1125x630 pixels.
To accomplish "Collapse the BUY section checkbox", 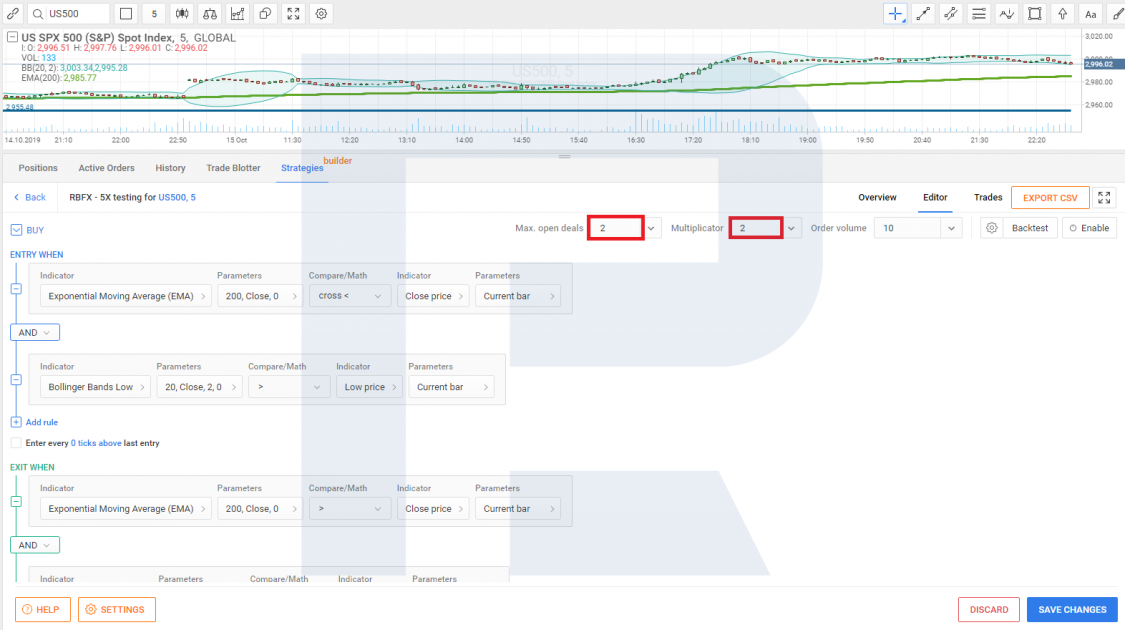I will click(x=16, y=230).
